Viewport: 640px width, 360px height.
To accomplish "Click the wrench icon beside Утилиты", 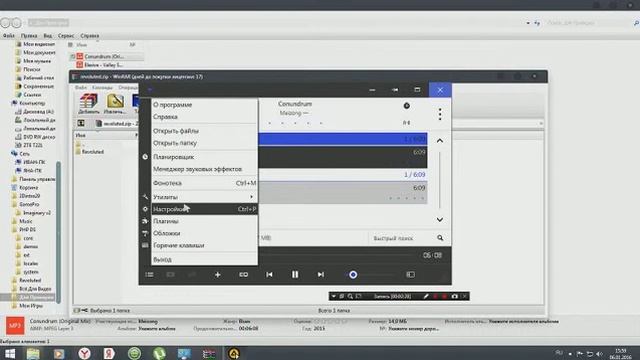I will point(145,197).
